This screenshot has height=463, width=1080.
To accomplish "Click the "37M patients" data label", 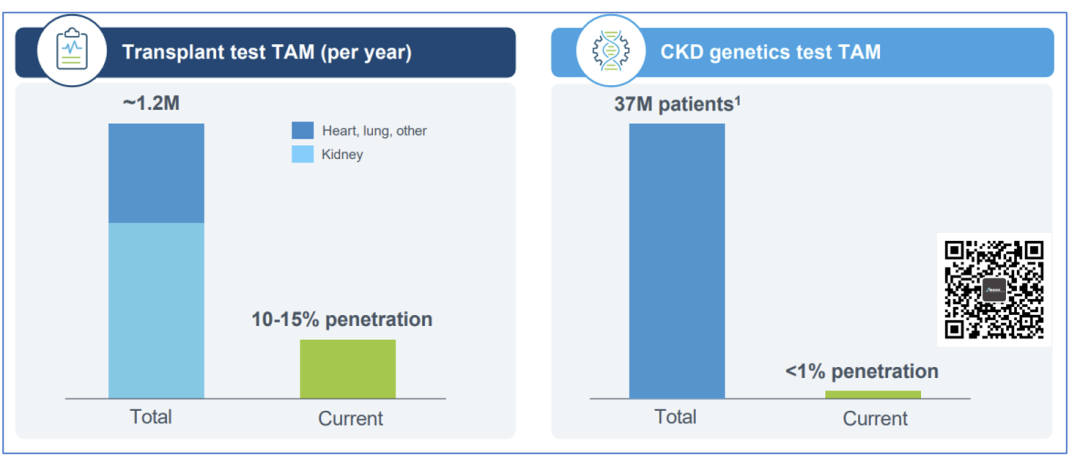I will tap(684, 102).
